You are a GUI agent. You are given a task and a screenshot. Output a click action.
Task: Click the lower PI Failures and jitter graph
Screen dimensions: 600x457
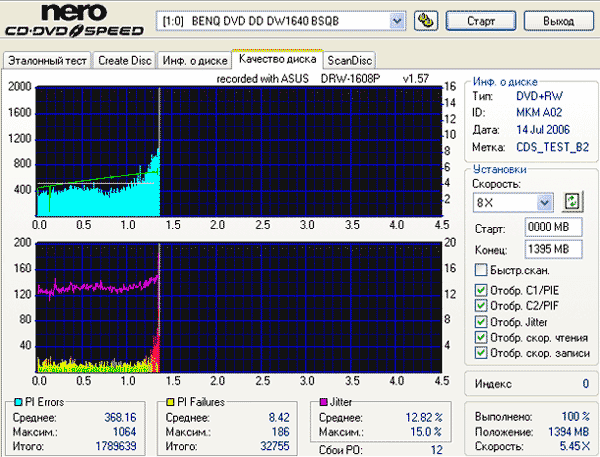pyautogui.click(x=239, y=307)
